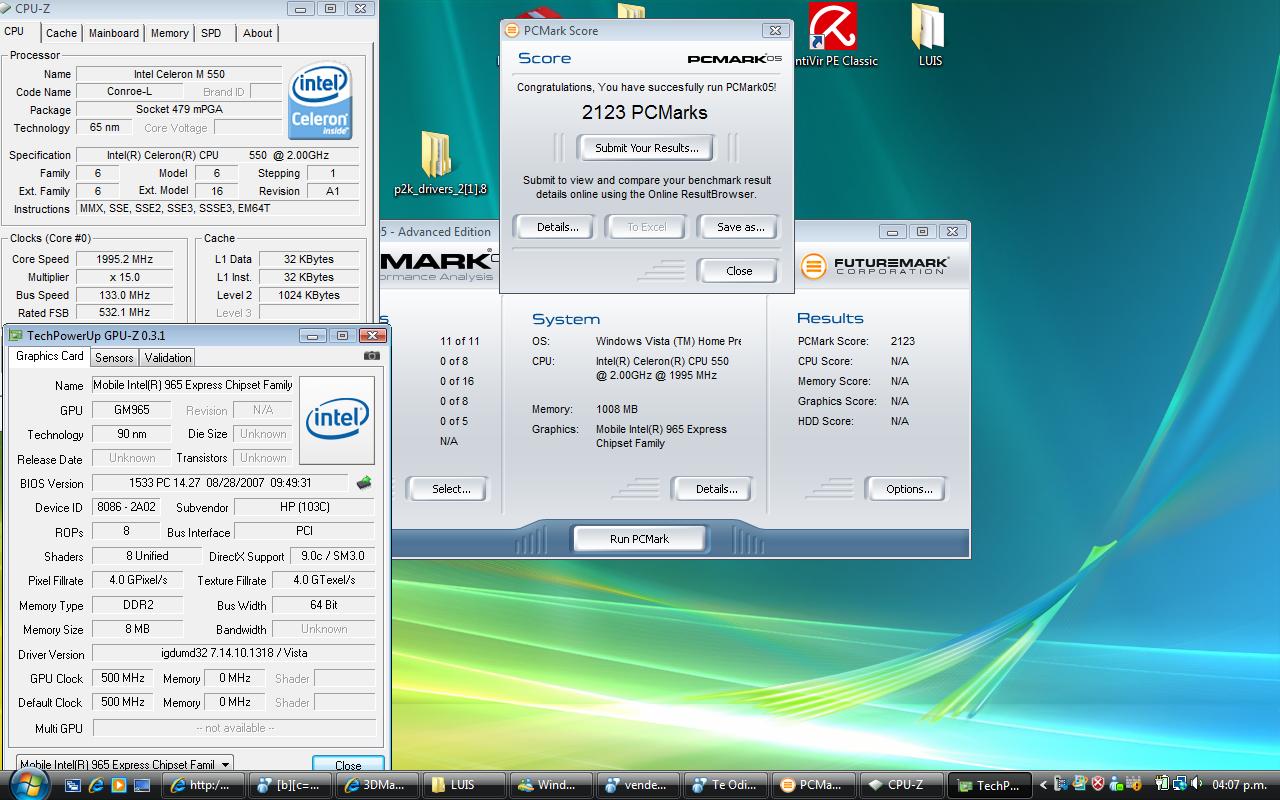Switch to LUIS folder taskbar button
1280x800 pixels.
(464, 785)
